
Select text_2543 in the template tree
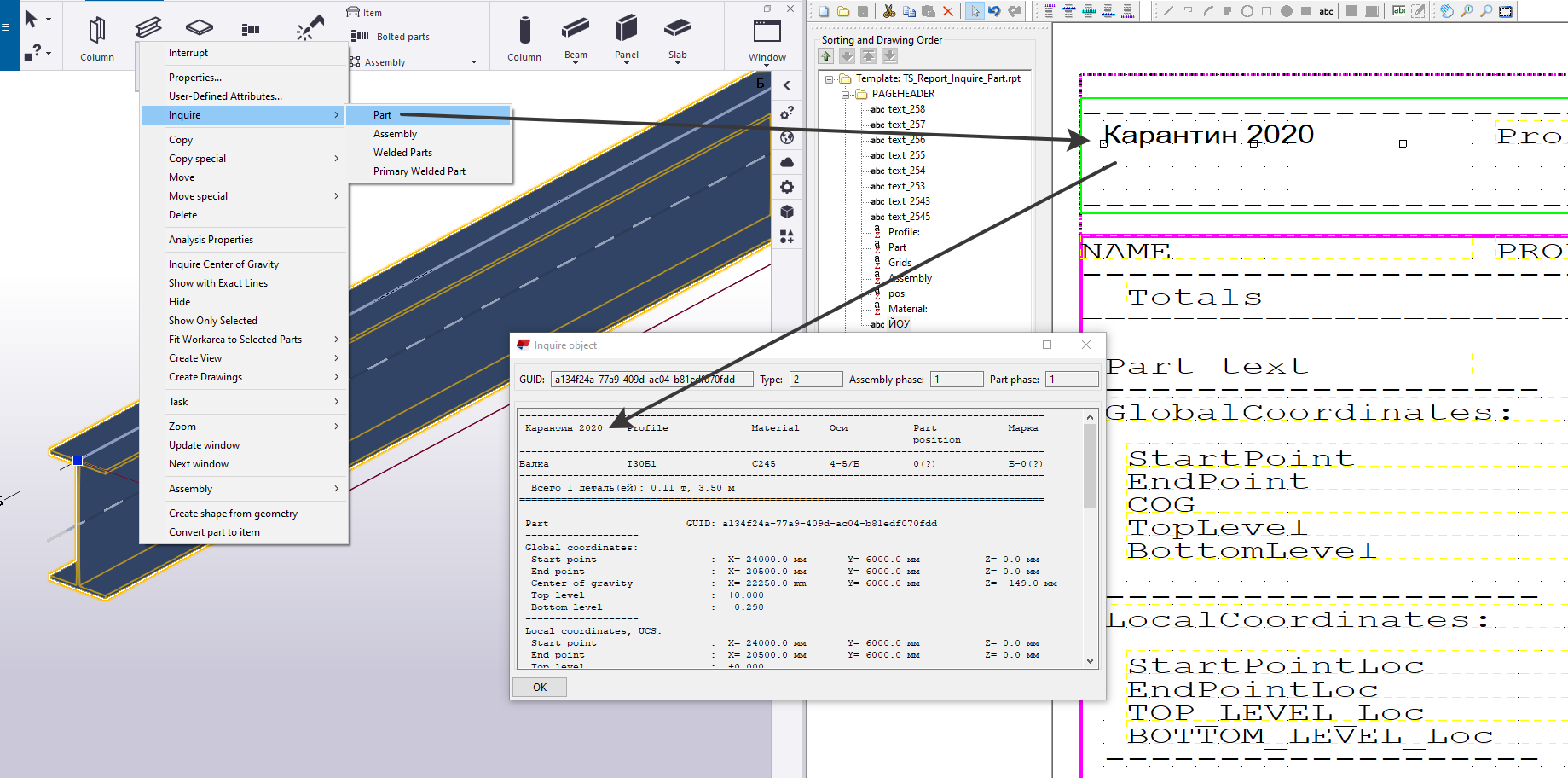coord(908,201)
